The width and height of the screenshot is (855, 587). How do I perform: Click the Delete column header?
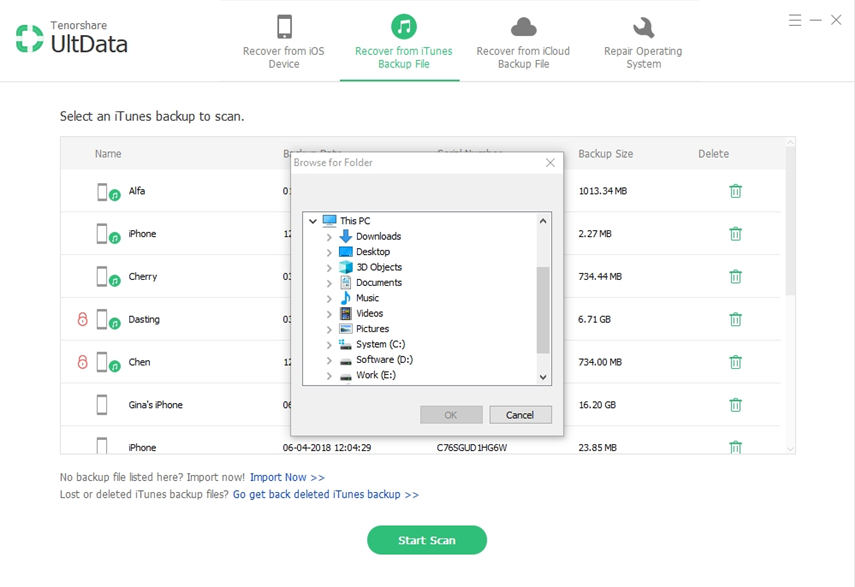point(713,154)
